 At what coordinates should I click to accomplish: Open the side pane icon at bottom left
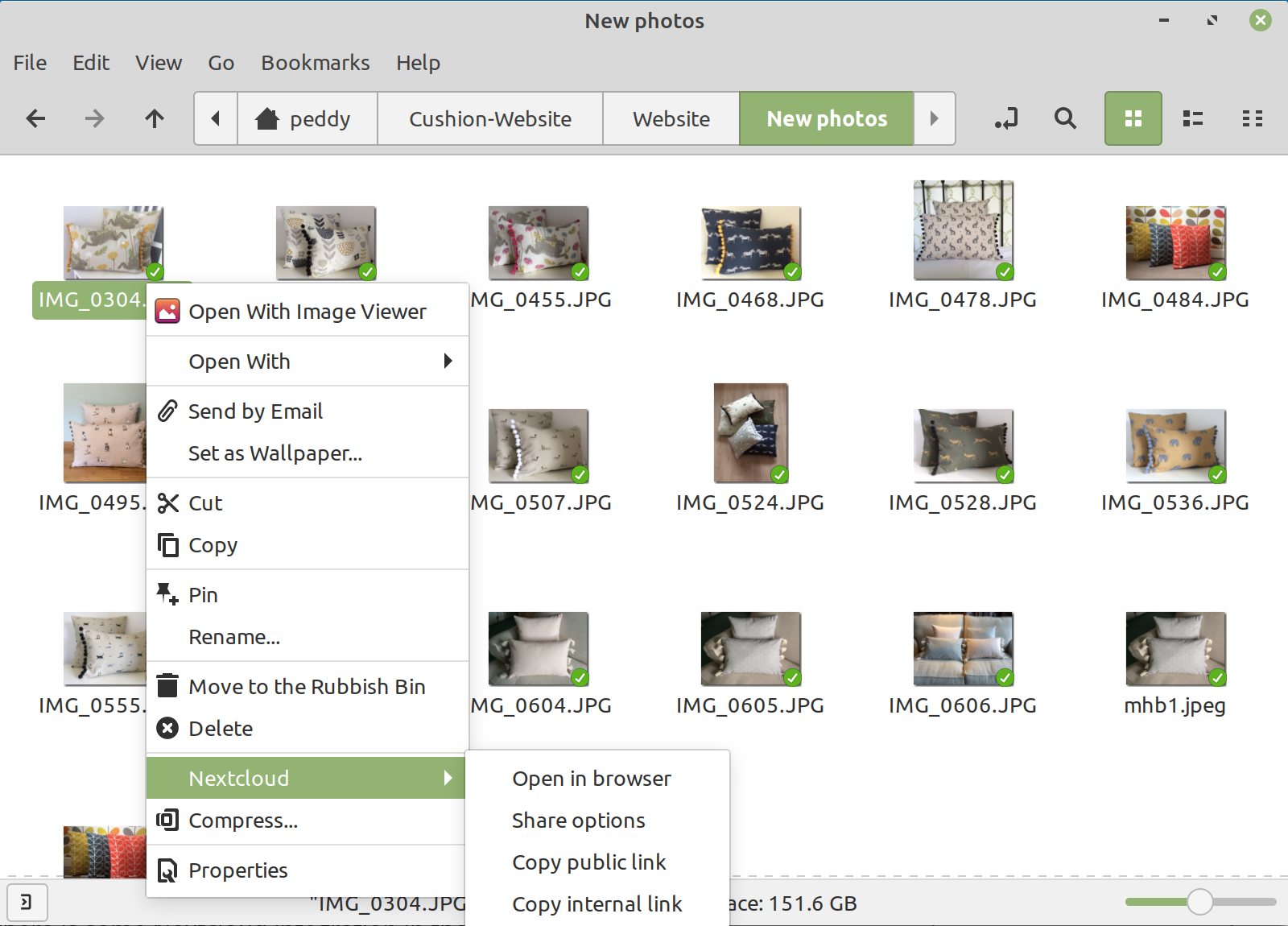click(x=28, y=903)
